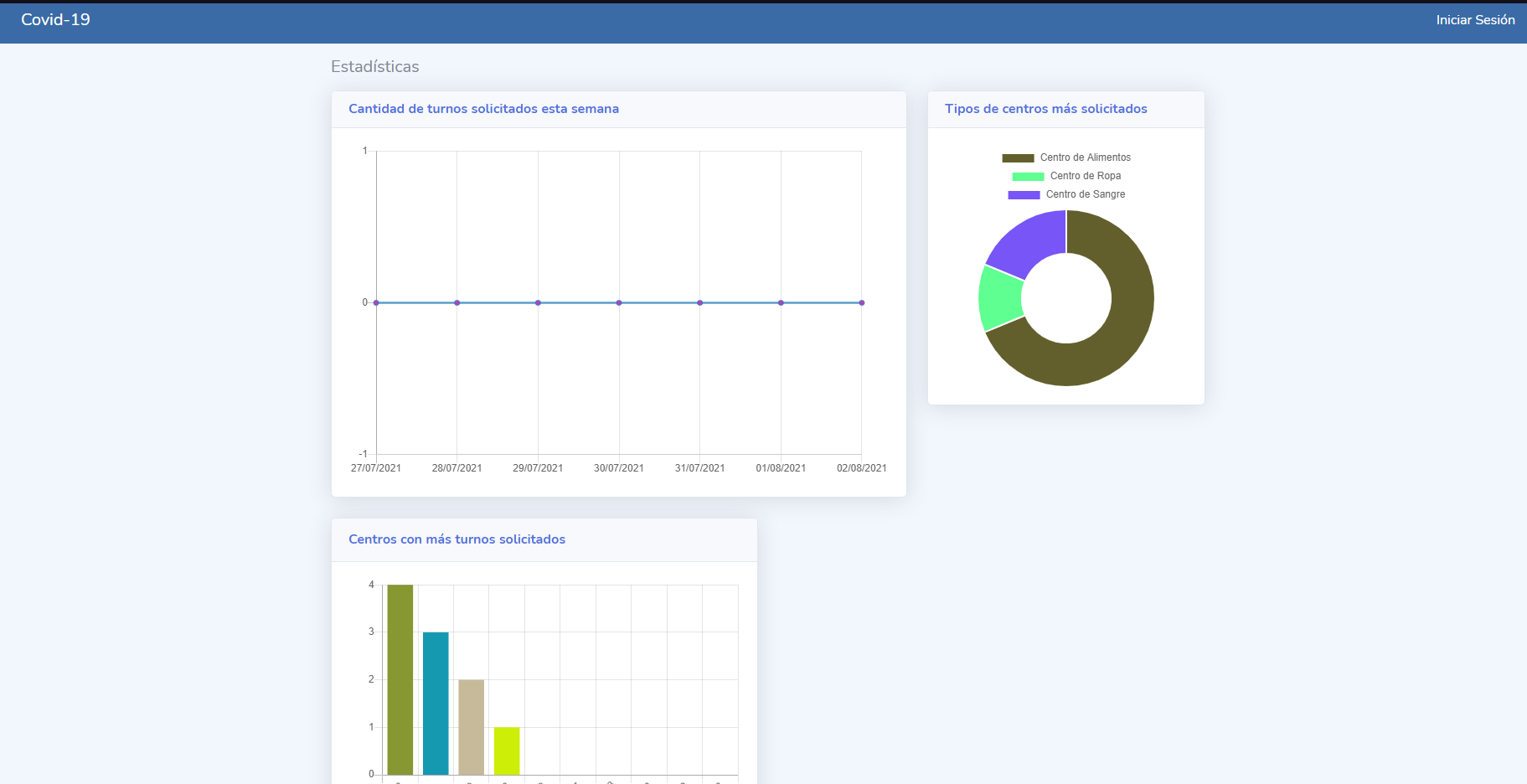Toggle the Centro de Sangre legend swatch

pyautogui.click(x=1024, y=194)
